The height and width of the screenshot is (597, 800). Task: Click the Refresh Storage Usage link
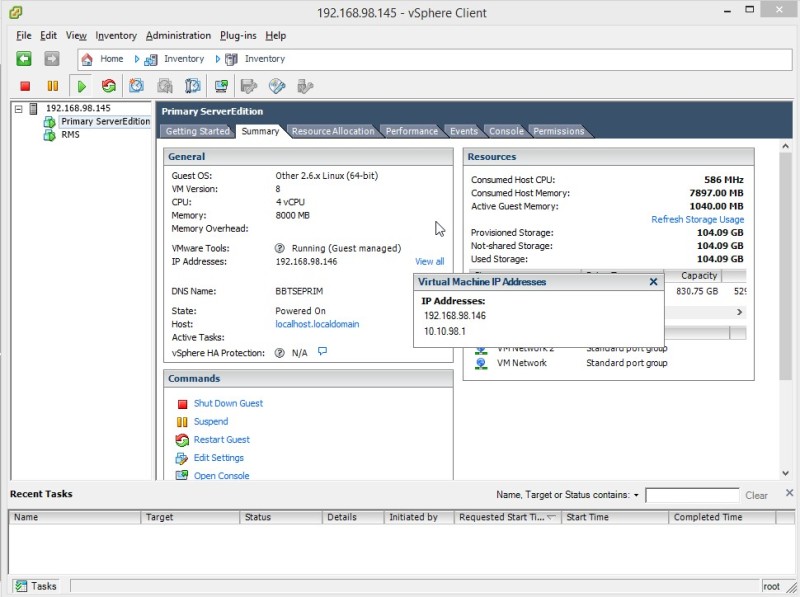coord(697,219)
